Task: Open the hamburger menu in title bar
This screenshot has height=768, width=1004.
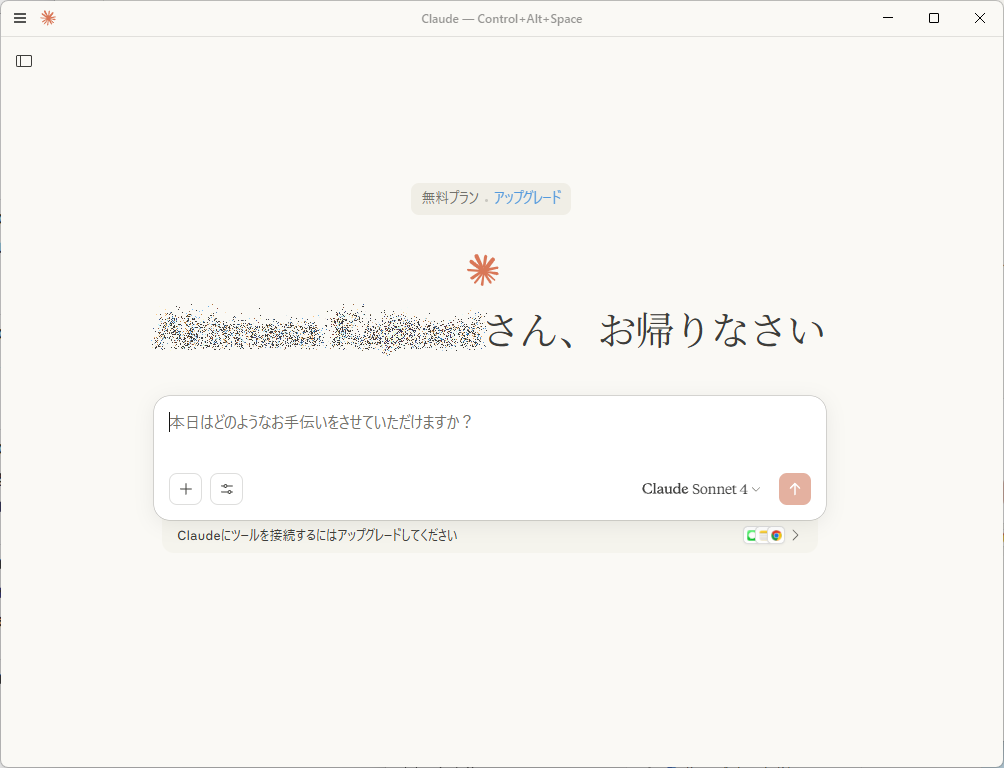Action: pos(20,18)
